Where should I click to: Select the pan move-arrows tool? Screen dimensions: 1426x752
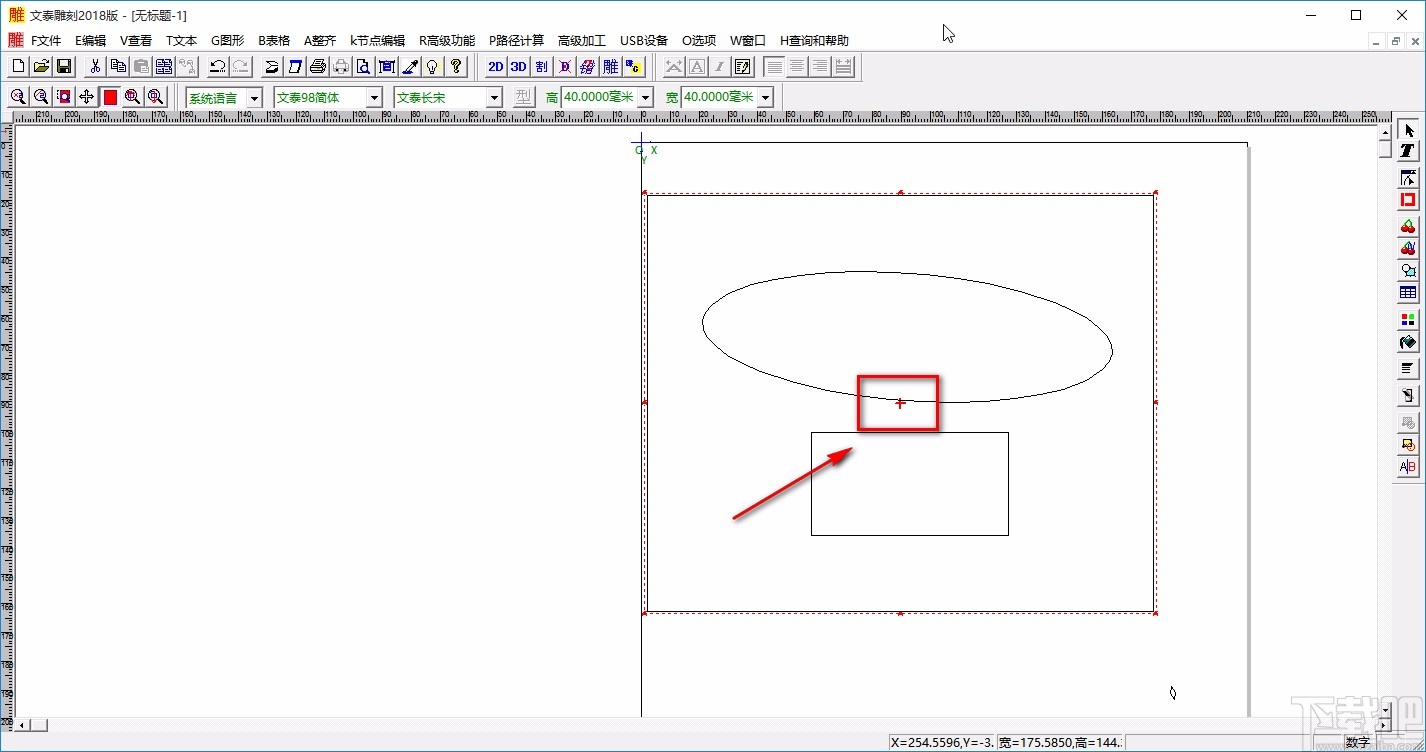(87, 97)
